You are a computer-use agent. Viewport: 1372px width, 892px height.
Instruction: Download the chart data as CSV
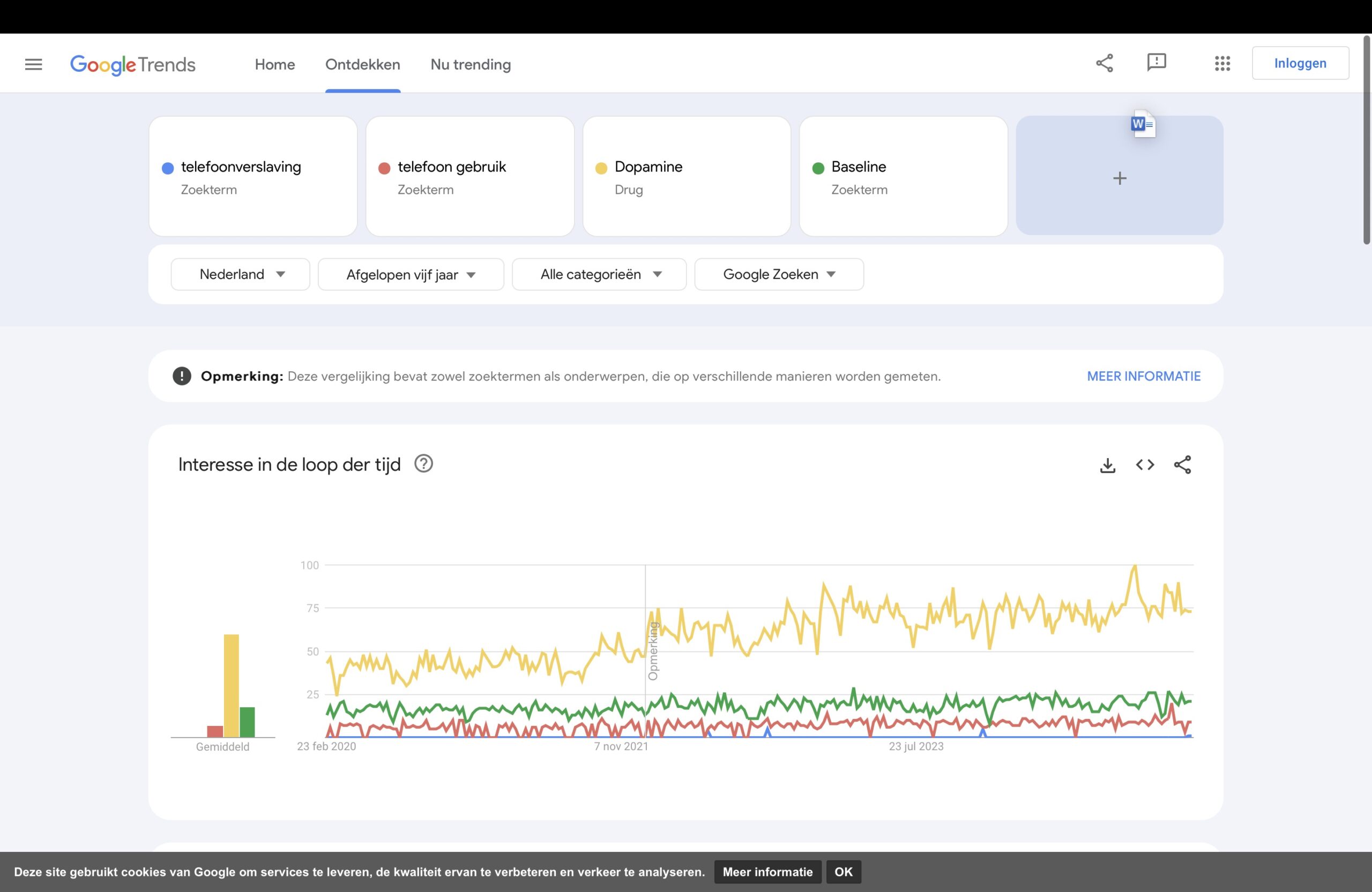tap(1107, 465)
